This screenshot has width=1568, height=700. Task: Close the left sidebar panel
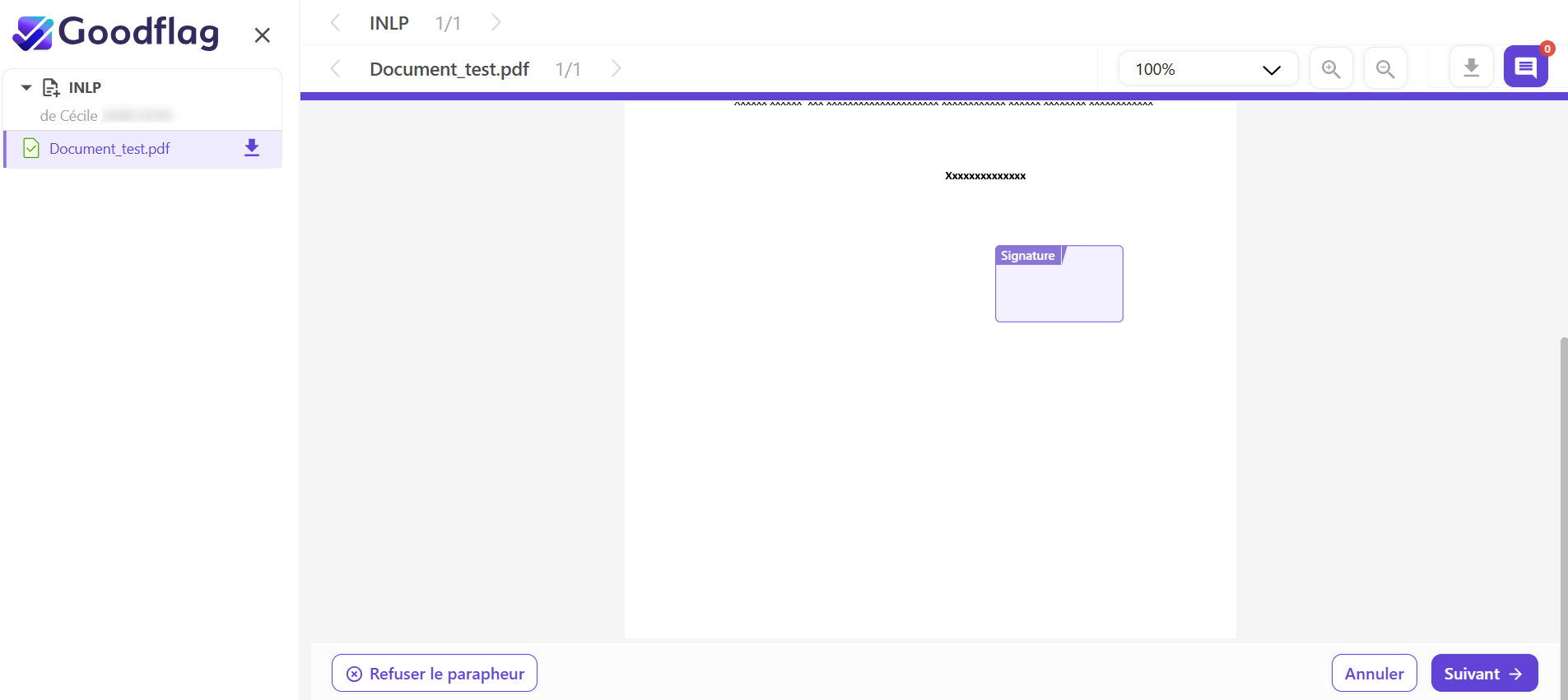(x=262, y=35)
